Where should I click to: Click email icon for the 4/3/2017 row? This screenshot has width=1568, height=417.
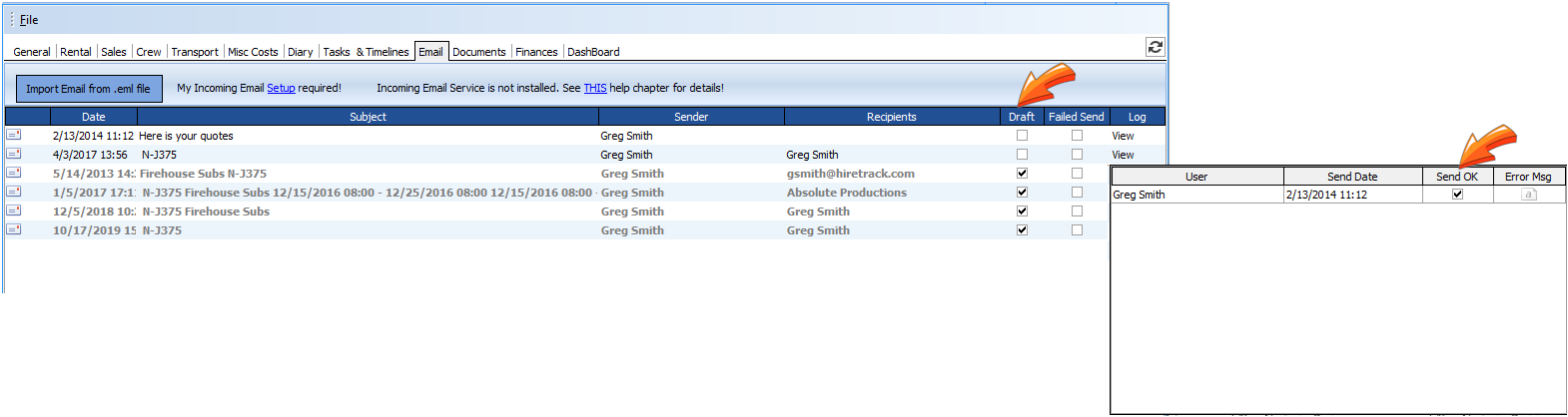[x=14, y=154]
